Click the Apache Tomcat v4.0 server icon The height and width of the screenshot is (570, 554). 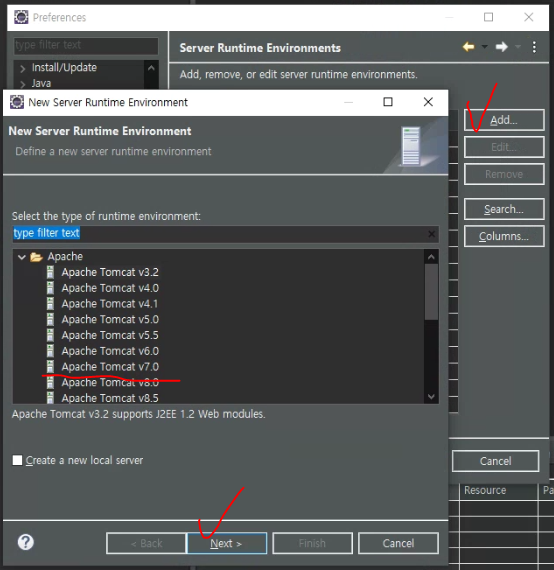coord(50,288)
